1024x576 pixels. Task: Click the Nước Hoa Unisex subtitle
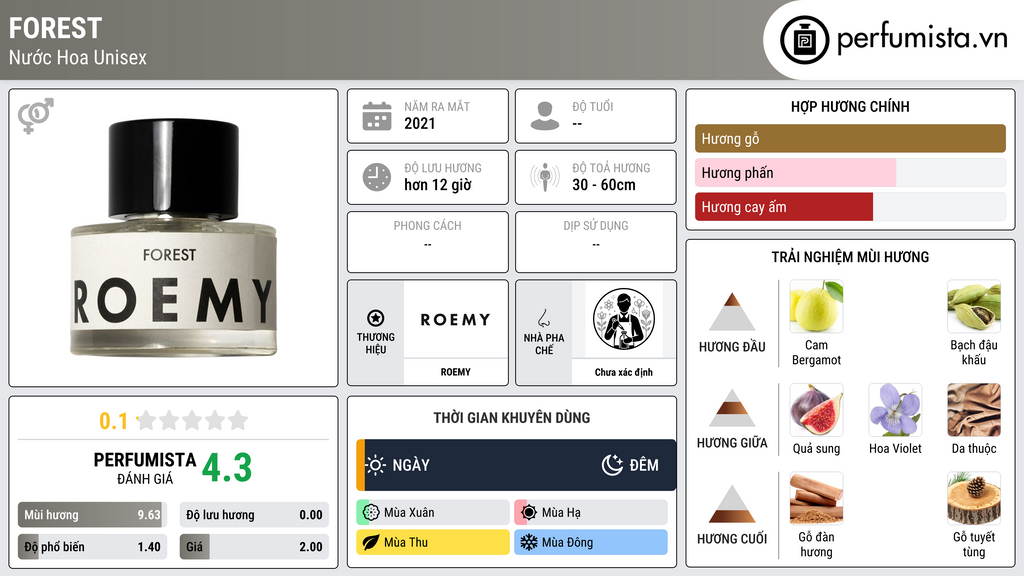(78, 57)
